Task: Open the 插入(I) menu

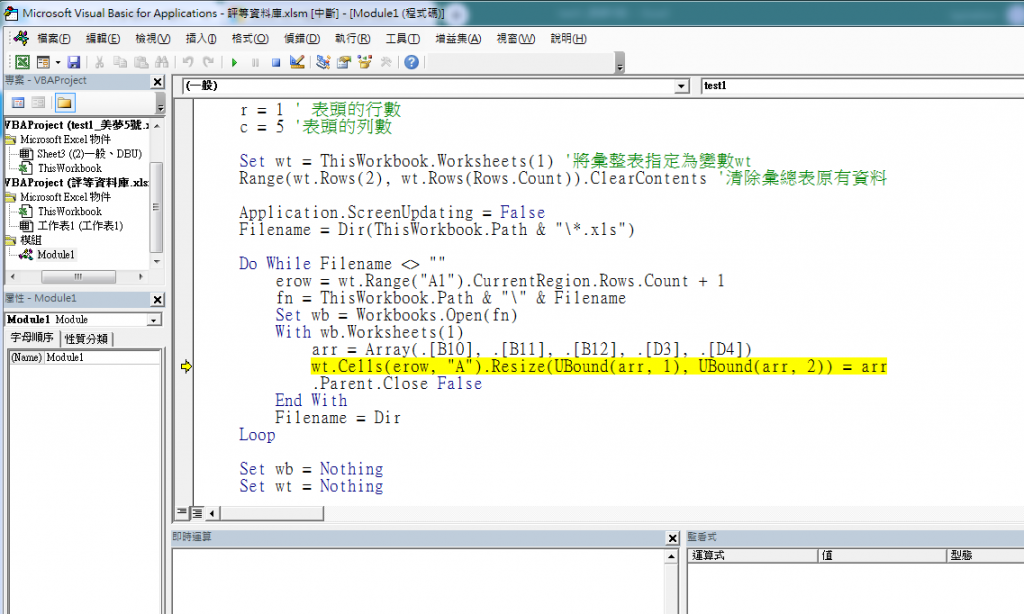Action: [201, 39]
